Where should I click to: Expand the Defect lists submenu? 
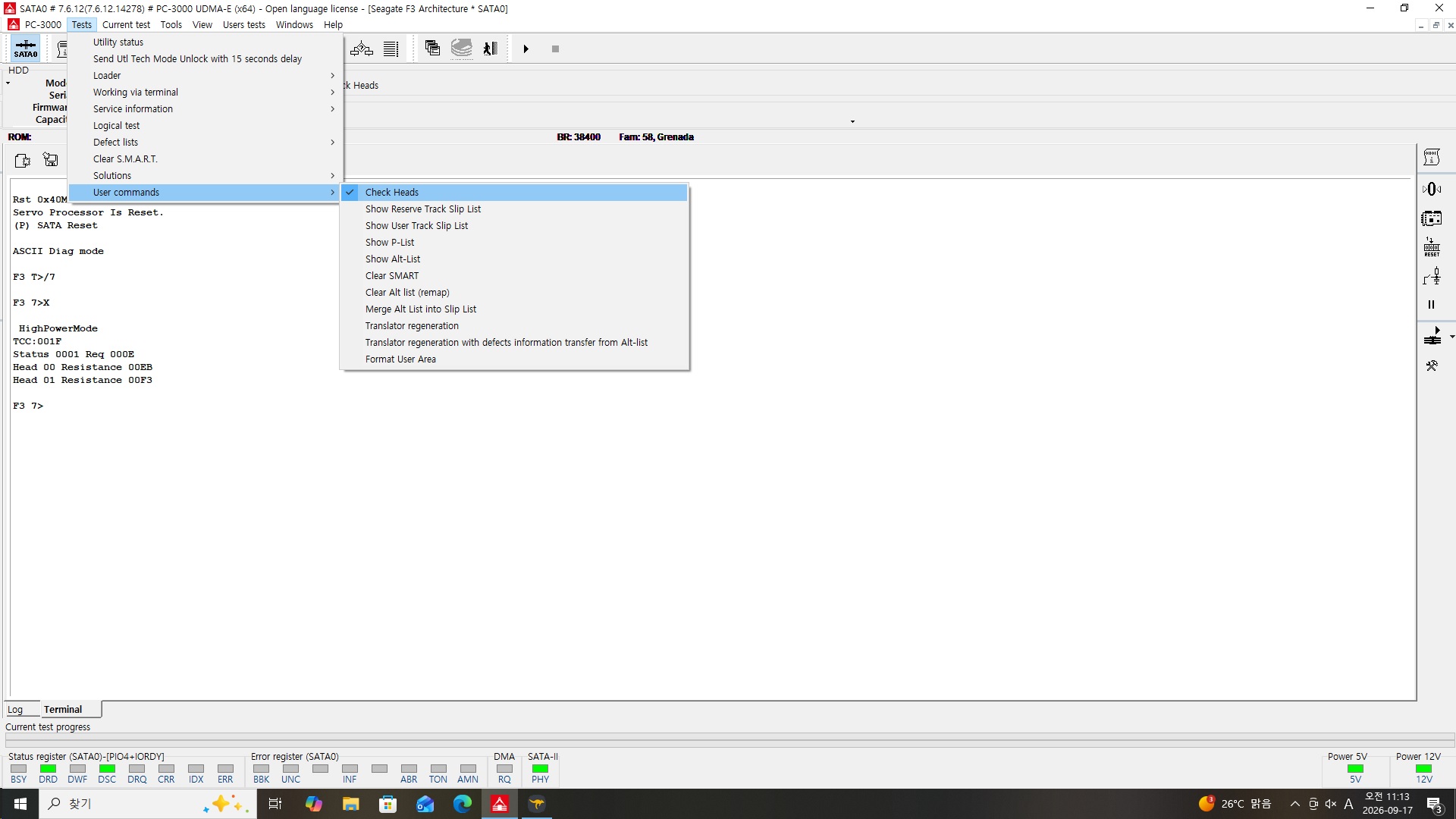click(205, 143)
